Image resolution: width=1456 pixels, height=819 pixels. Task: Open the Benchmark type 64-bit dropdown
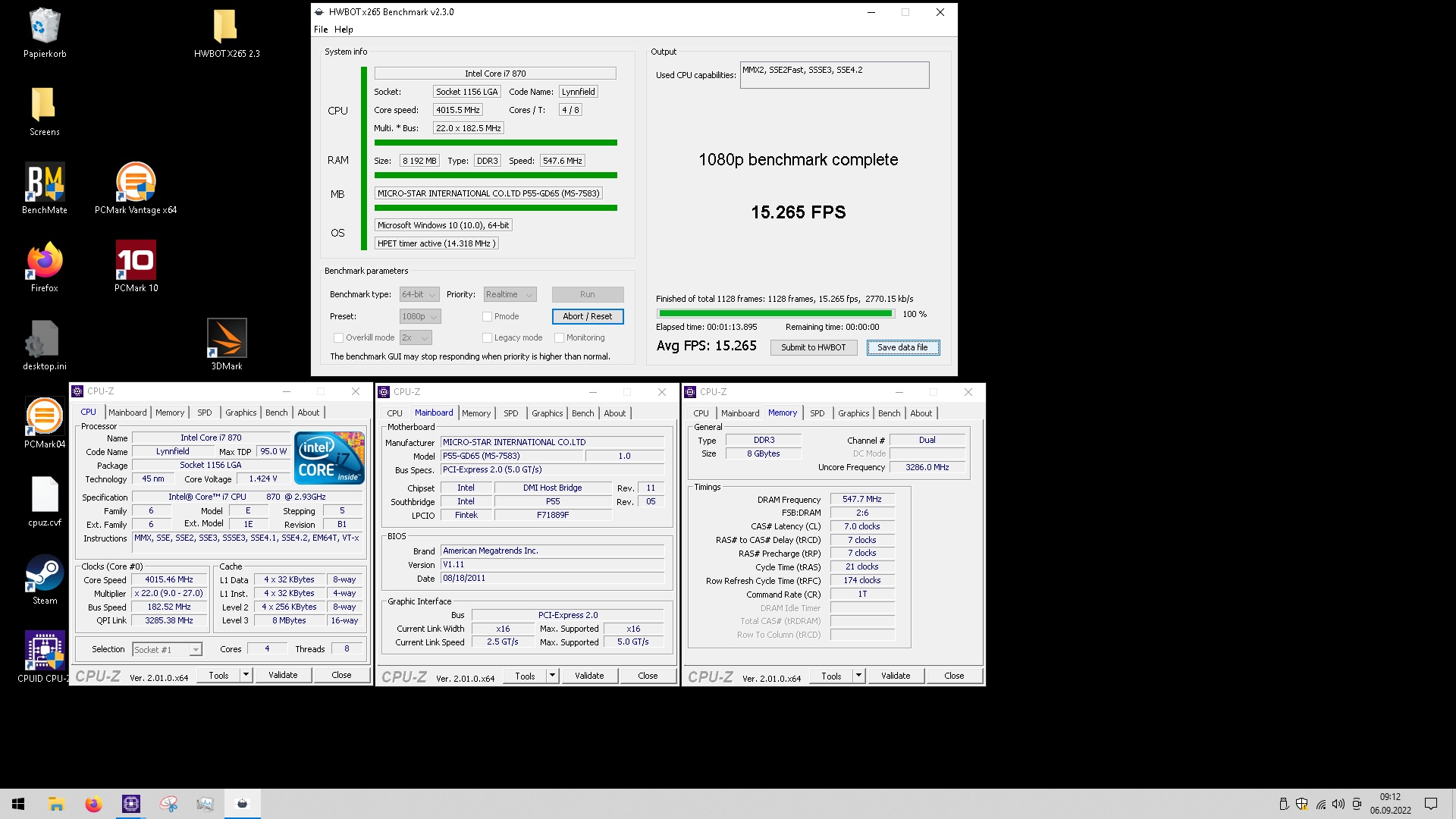419,294
